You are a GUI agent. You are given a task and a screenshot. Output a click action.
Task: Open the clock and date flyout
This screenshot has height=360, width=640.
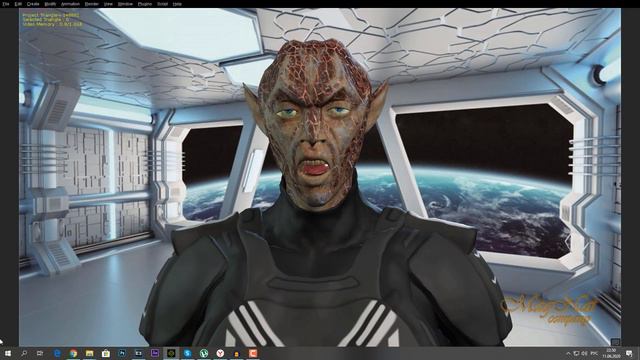click(611, 353)
